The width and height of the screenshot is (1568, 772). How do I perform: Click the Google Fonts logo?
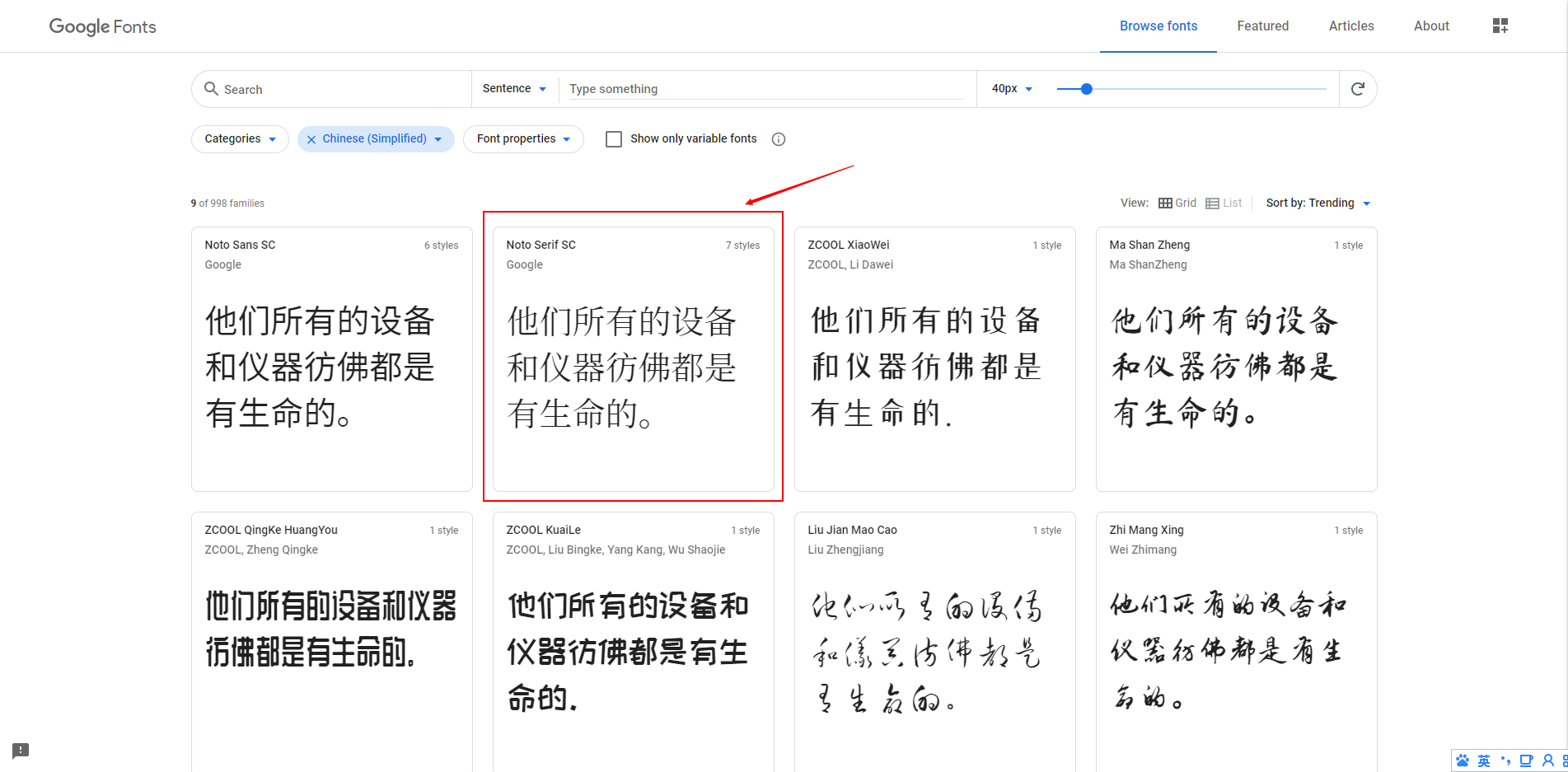103,26
